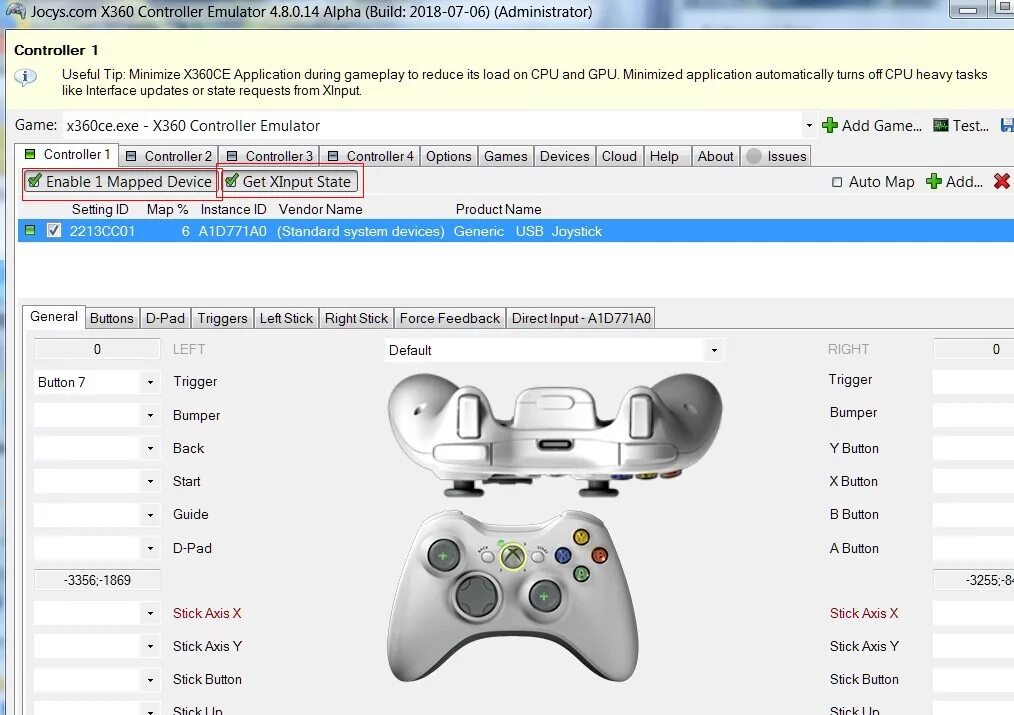Click the Setting ID column header
The height and width of the screenshot is (715, 1014).
click(x=100, y=209)
